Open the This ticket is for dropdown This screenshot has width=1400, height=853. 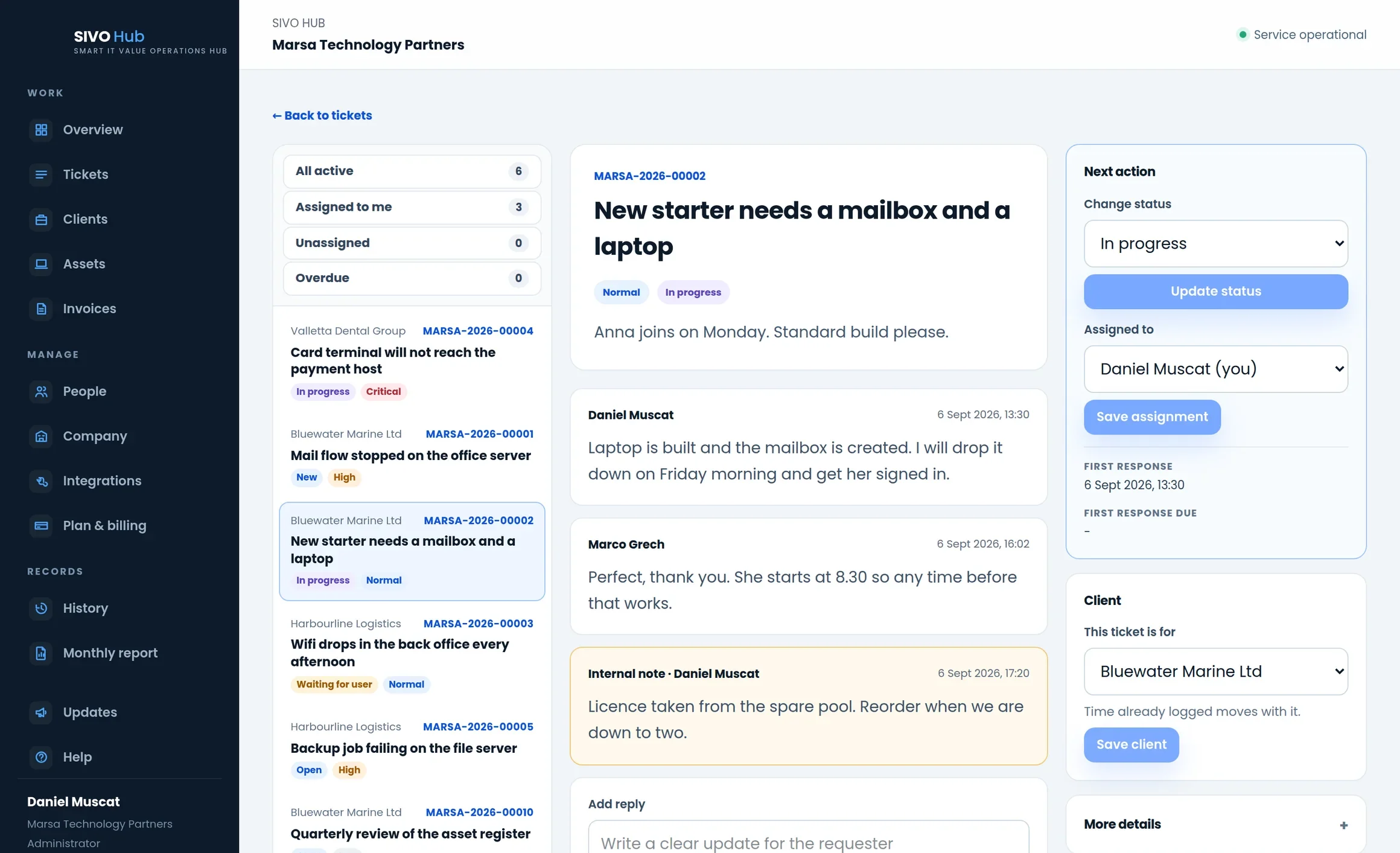point(1215,671)
